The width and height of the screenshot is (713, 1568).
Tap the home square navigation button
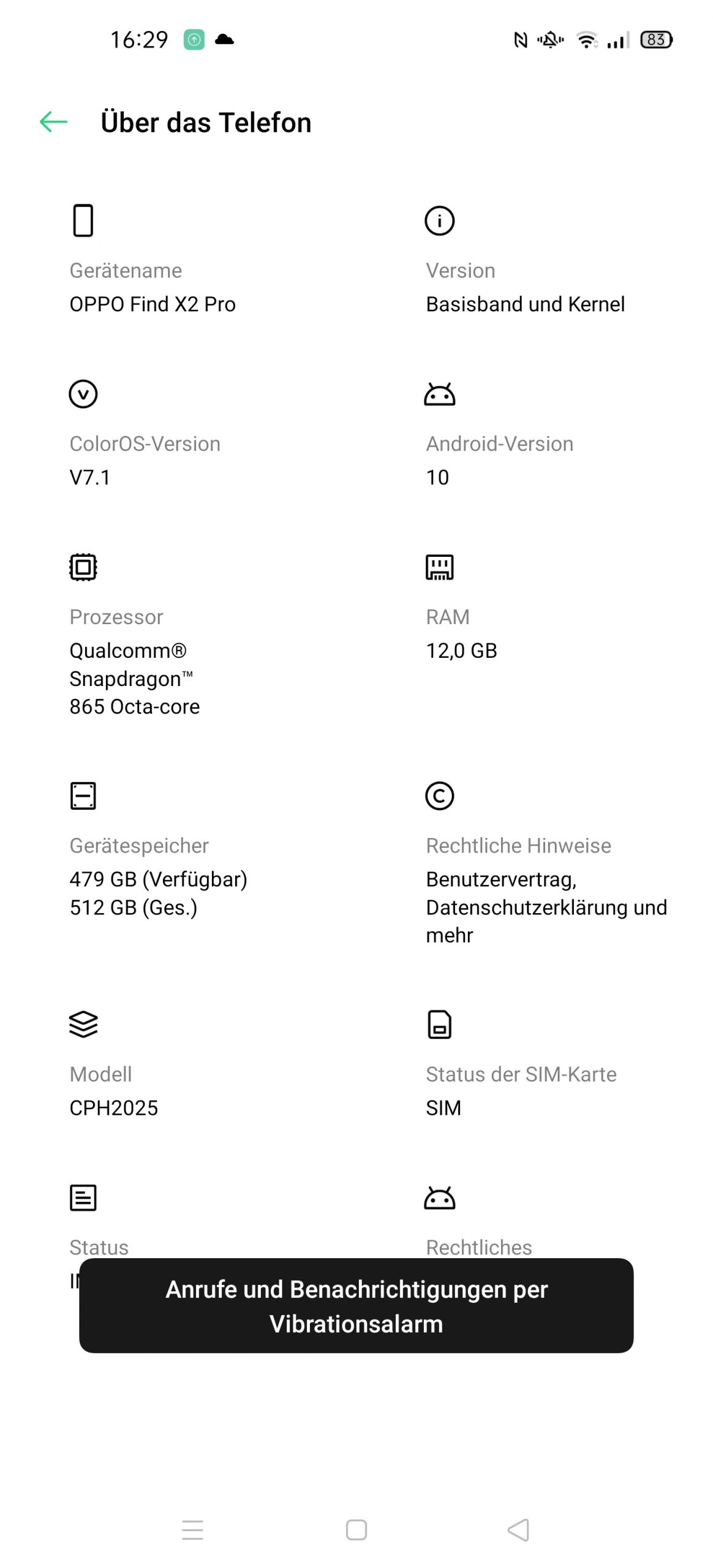point(356,1529)
